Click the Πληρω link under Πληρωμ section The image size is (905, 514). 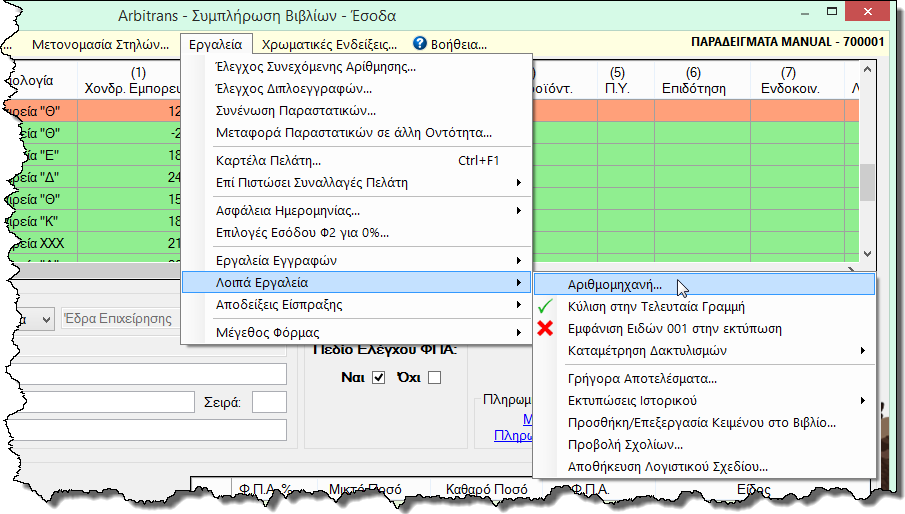[513, 435]
